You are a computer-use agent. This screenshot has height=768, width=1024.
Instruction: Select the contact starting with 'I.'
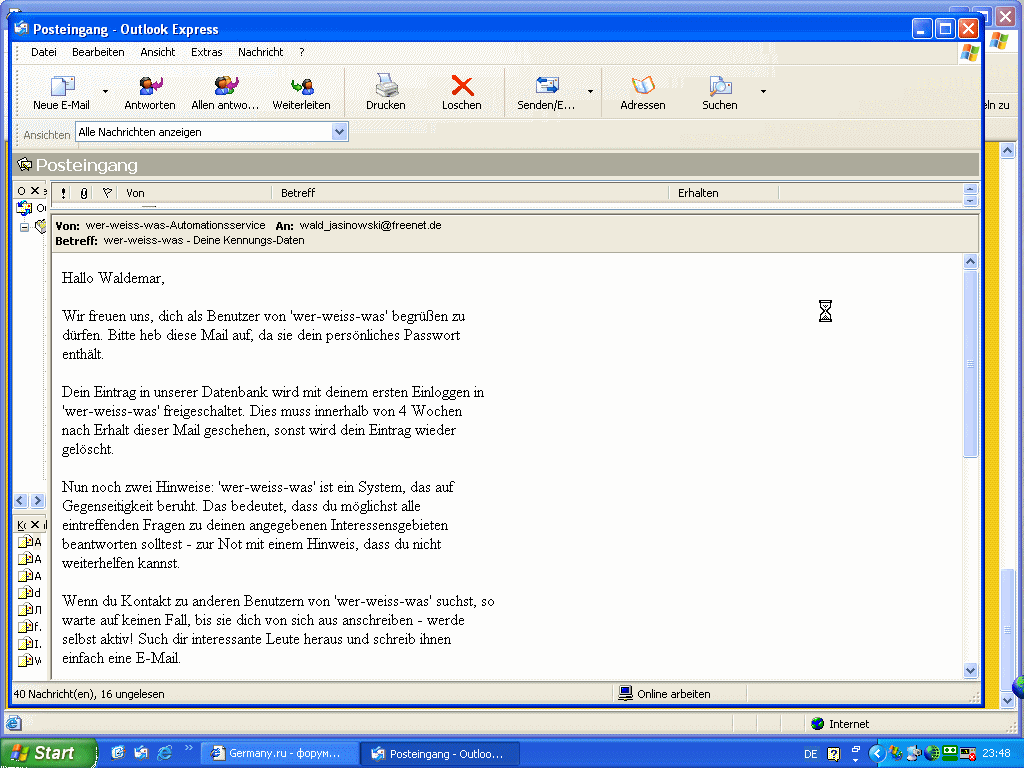29,643
